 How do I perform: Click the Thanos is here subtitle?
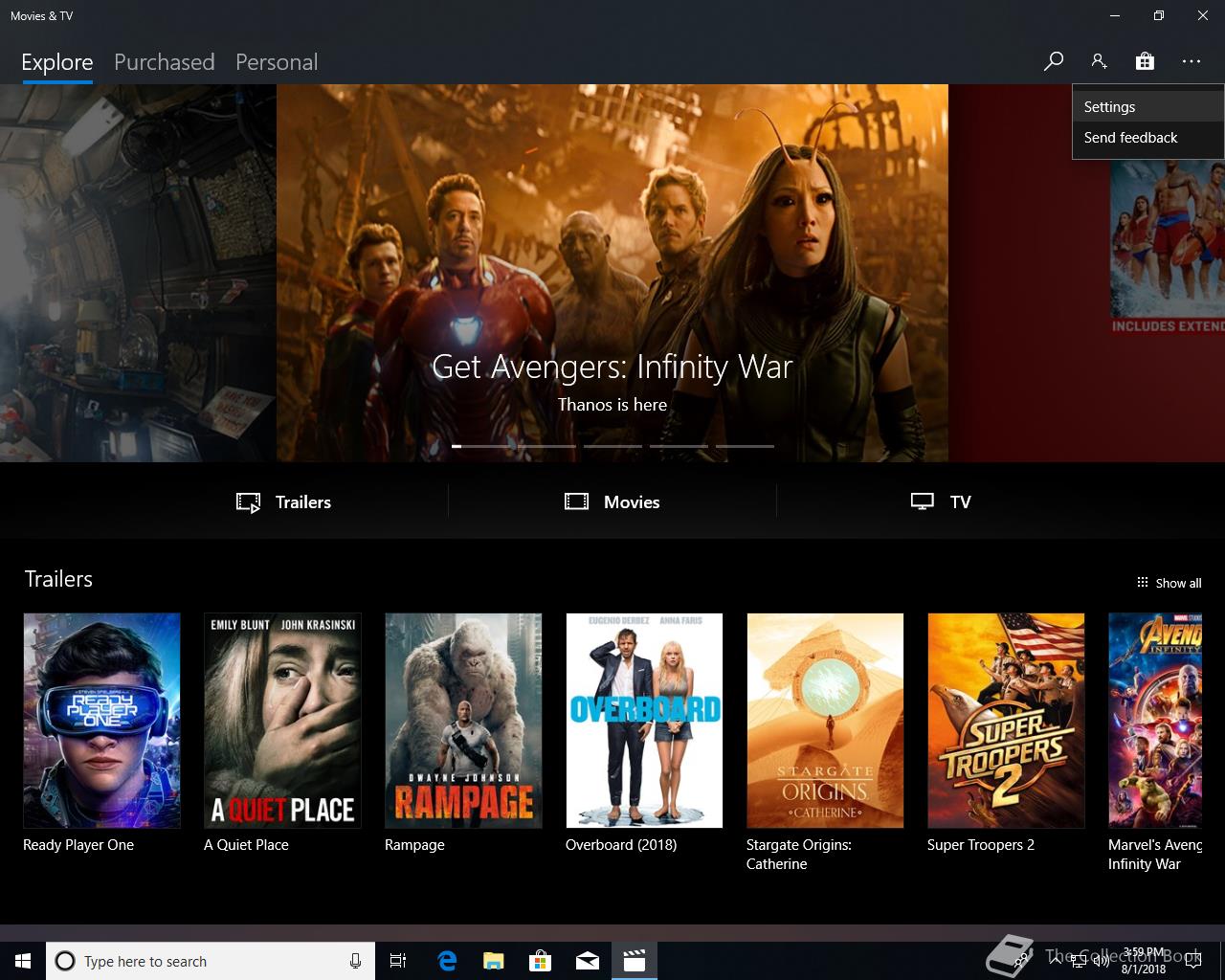pos(612,405)
